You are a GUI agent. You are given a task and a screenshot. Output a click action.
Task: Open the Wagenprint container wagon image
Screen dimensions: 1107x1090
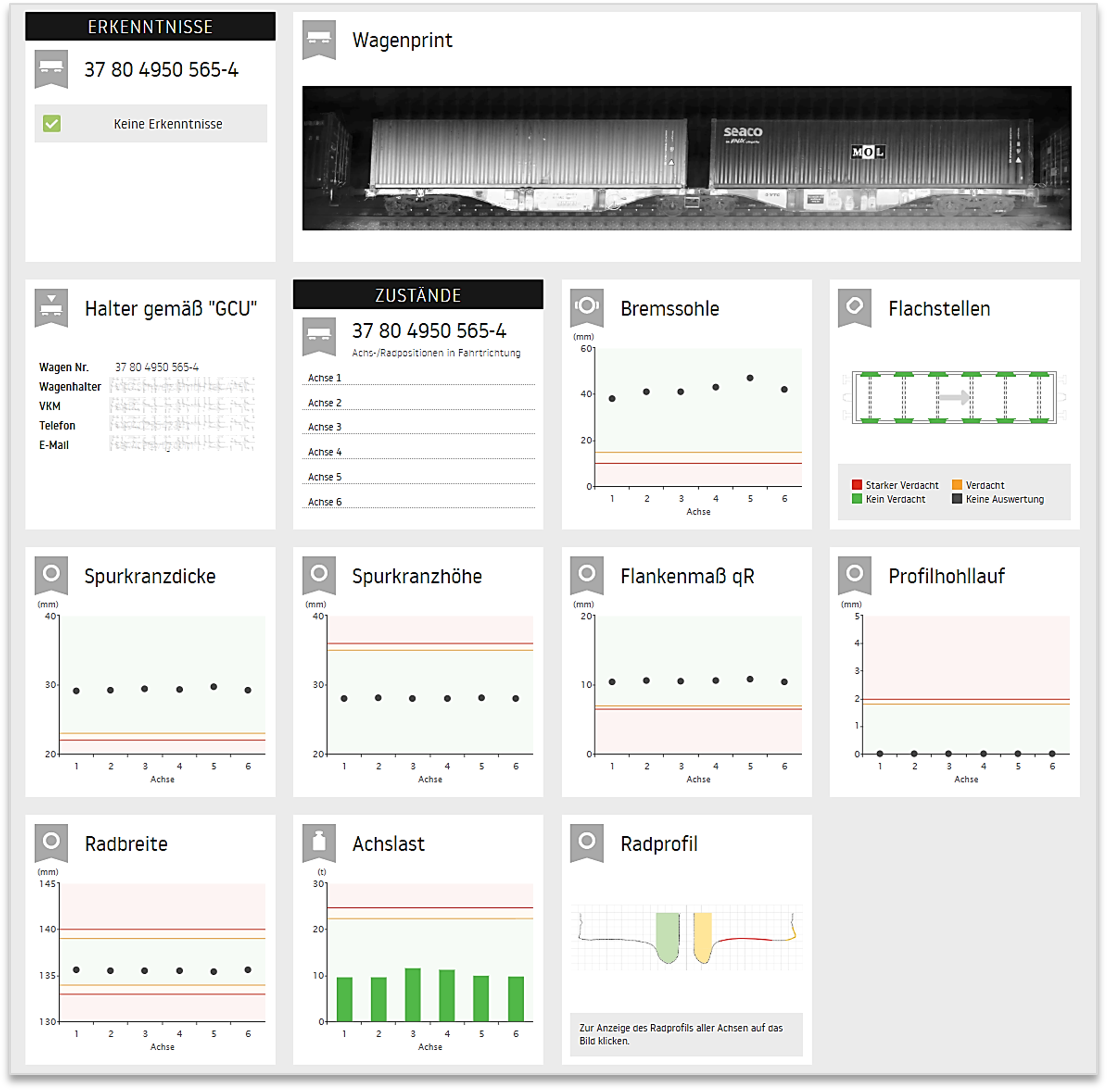click(686, 158)
